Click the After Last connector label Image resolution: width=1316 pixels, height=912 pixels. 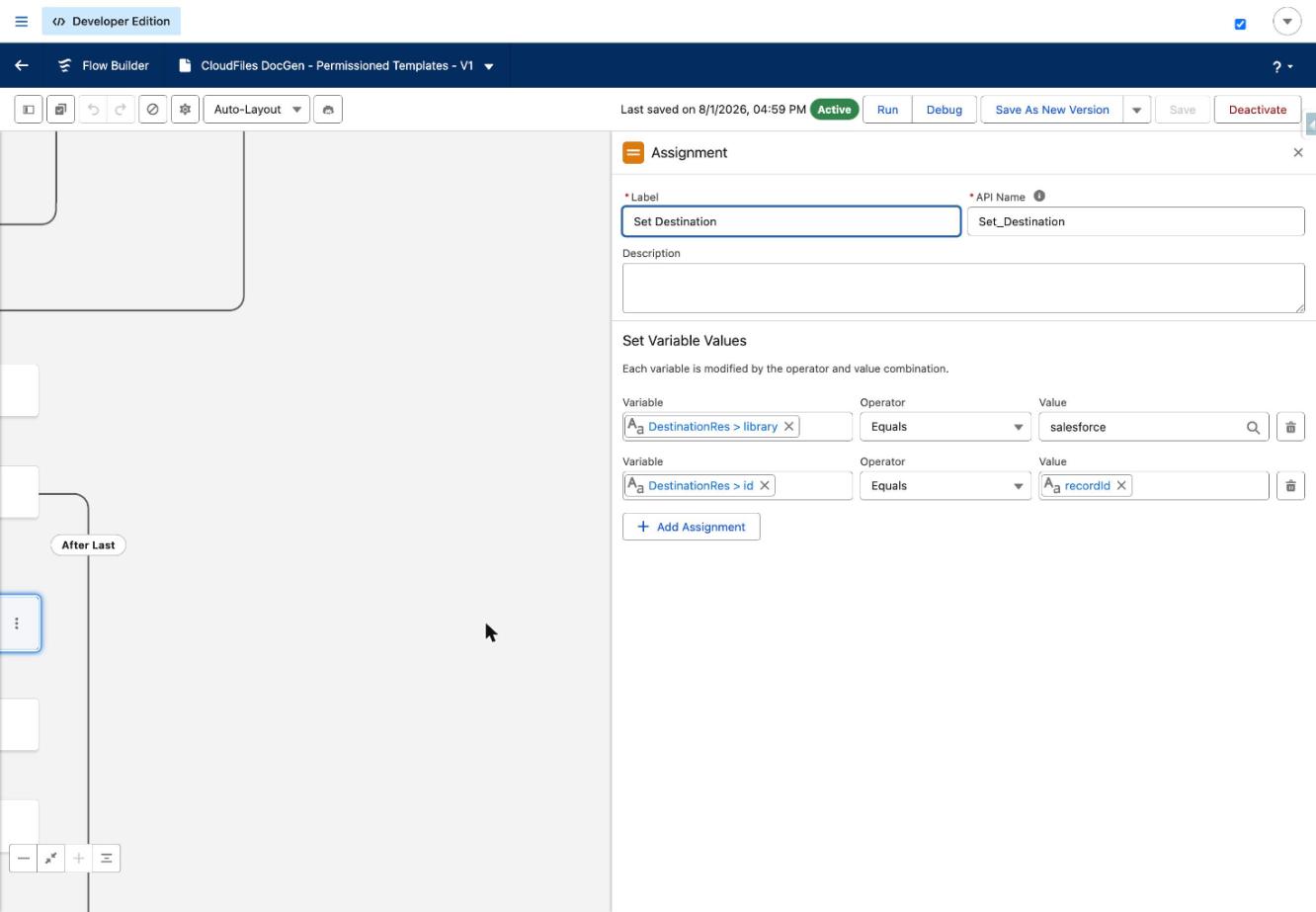click(x=88, y=544)
